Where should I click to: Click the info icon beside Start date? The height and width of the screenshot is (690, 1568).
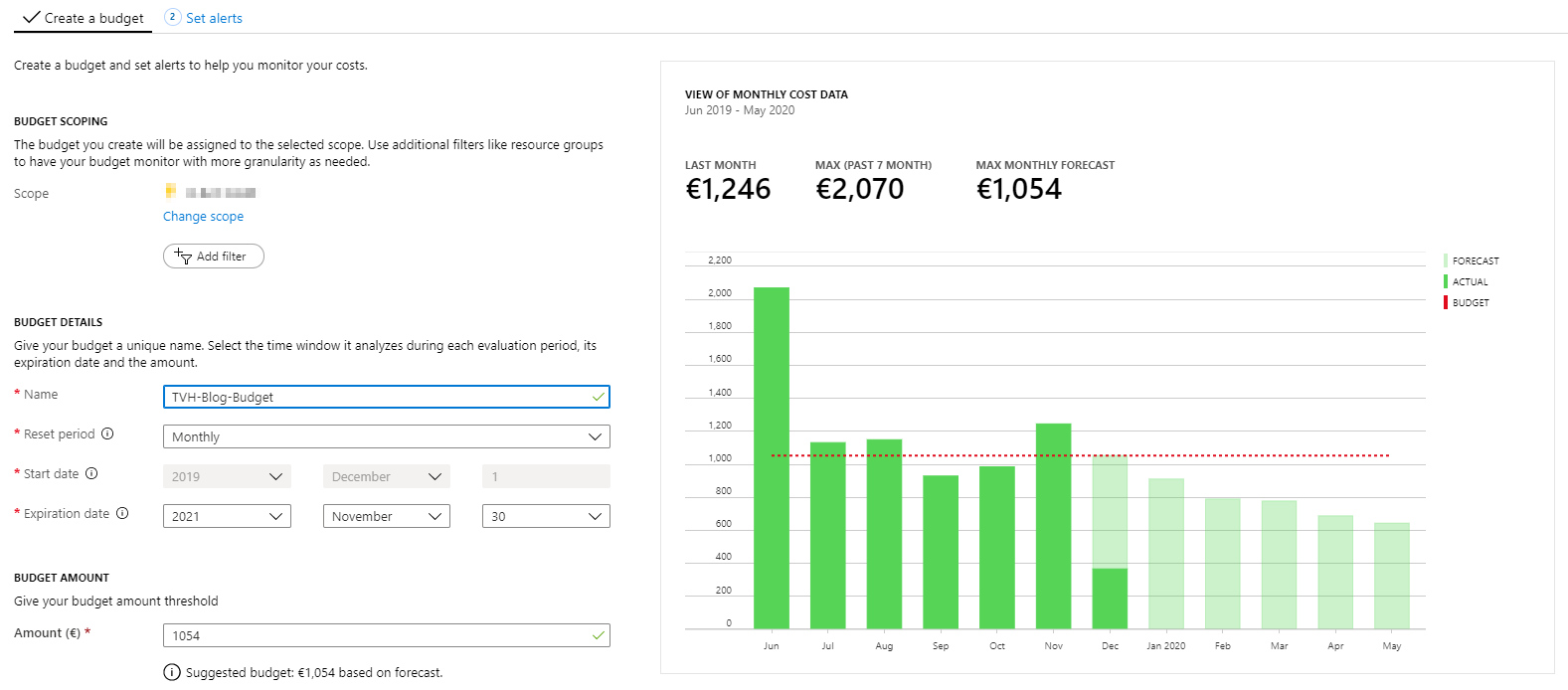[91, 473]
